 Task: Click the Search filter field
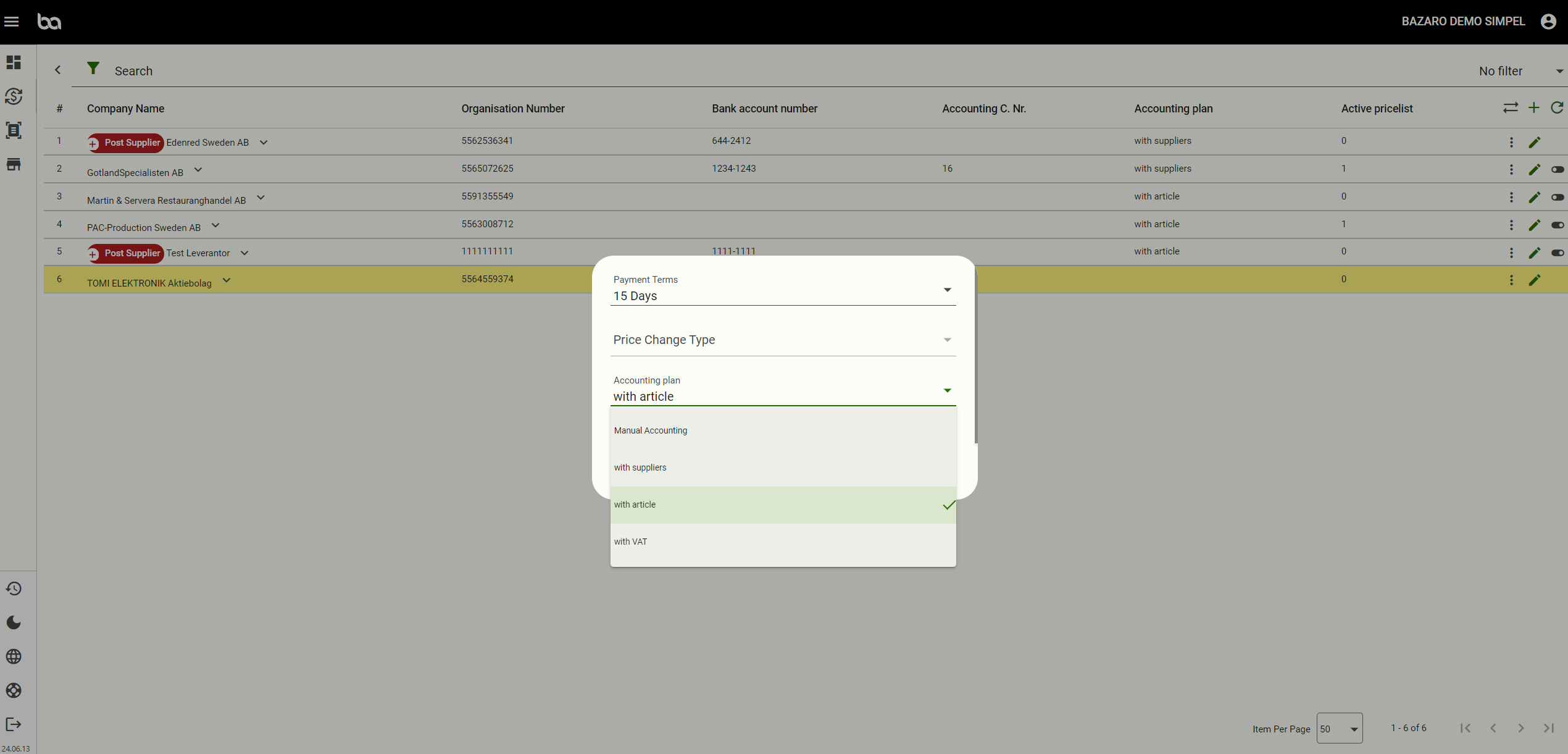(x=133, y=71)
